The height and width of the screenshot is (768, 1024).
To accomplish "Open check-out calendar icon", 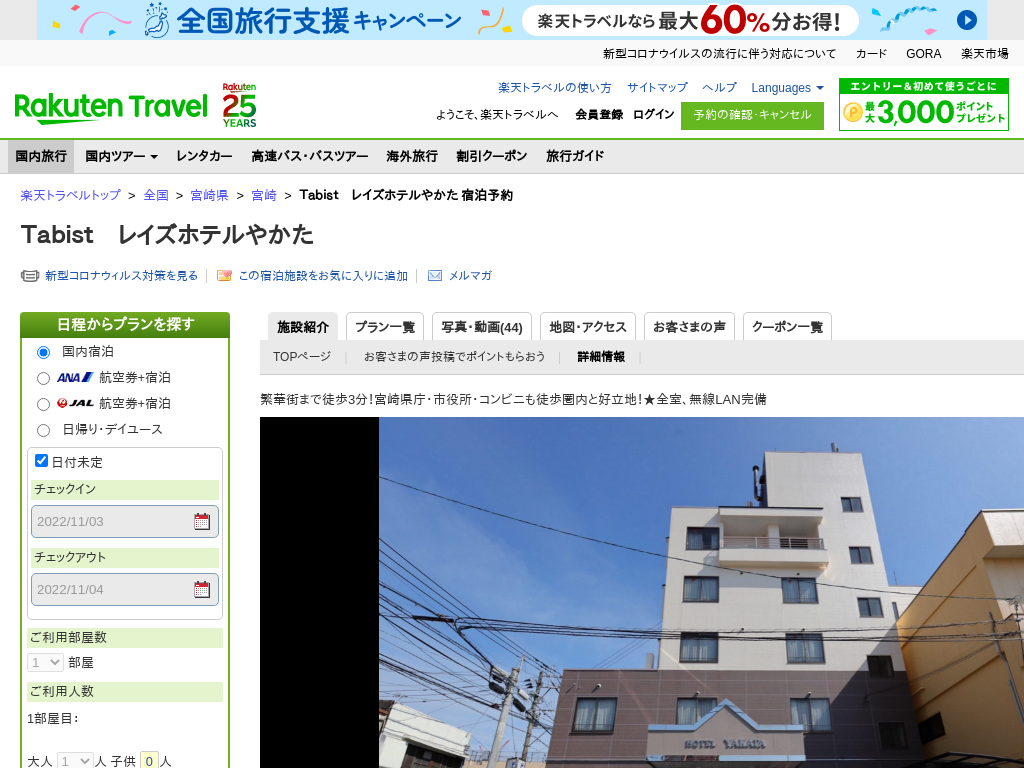I will click(202, 589).
